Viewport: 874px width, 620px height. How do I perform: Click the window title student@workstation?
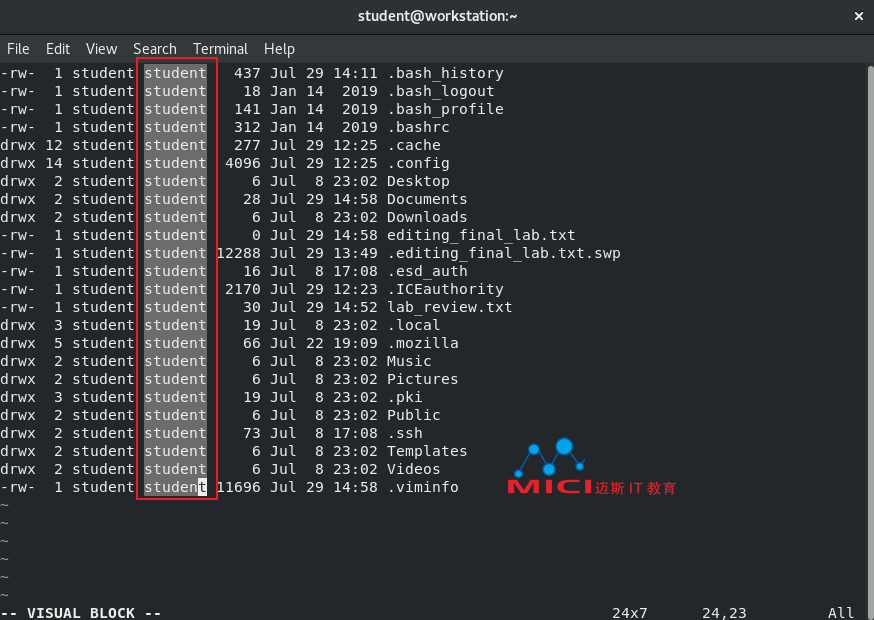(x=436, y=15)
